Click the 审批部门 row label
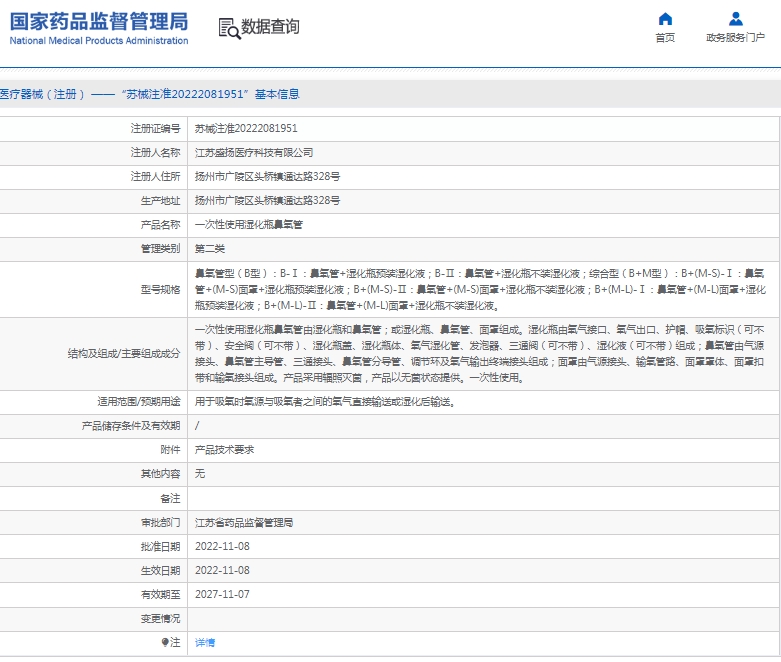Screen dimensions: 781x662 [x=160, y=523]
